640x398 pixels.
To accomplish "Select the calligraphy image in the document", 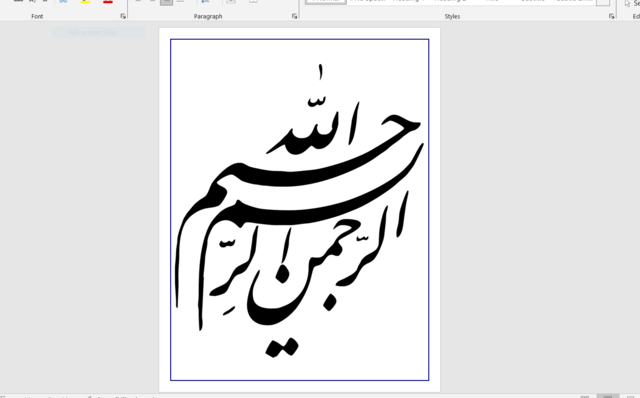I will [x=299, y=210].
